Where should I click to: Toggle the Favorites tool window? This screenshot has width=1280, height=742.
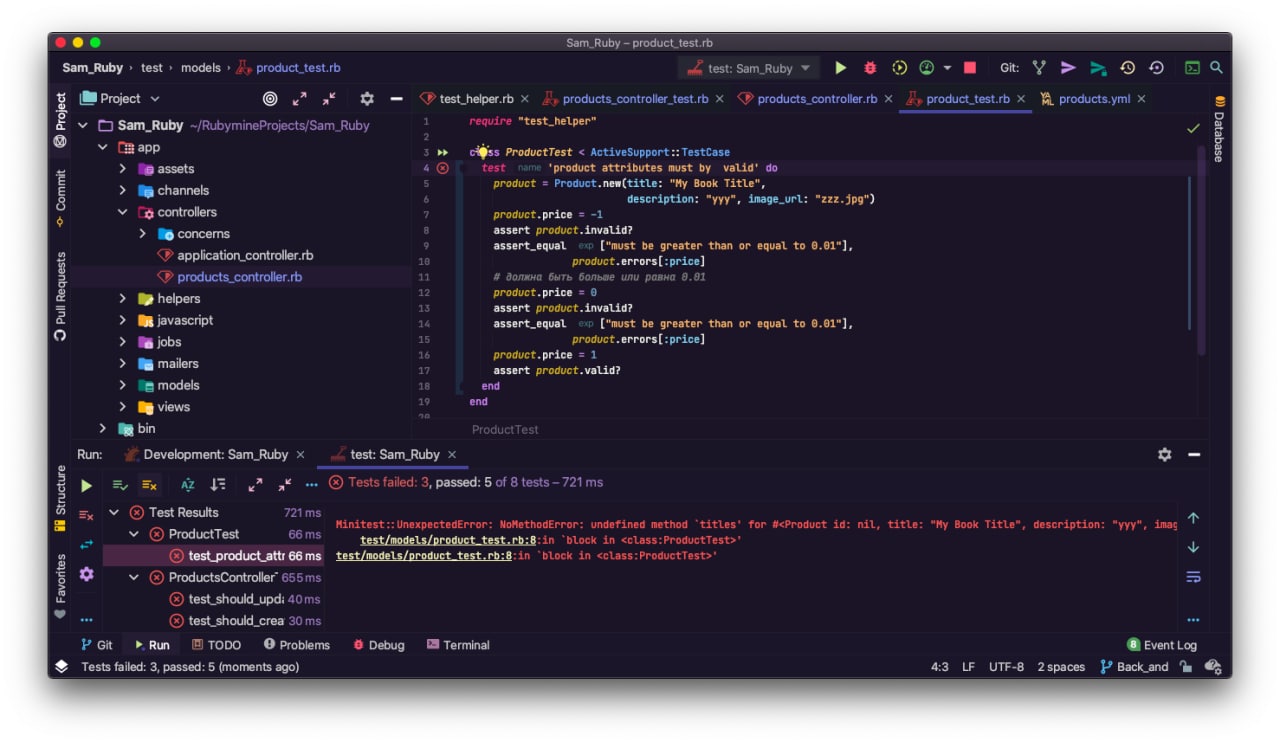tap(60, 586)
